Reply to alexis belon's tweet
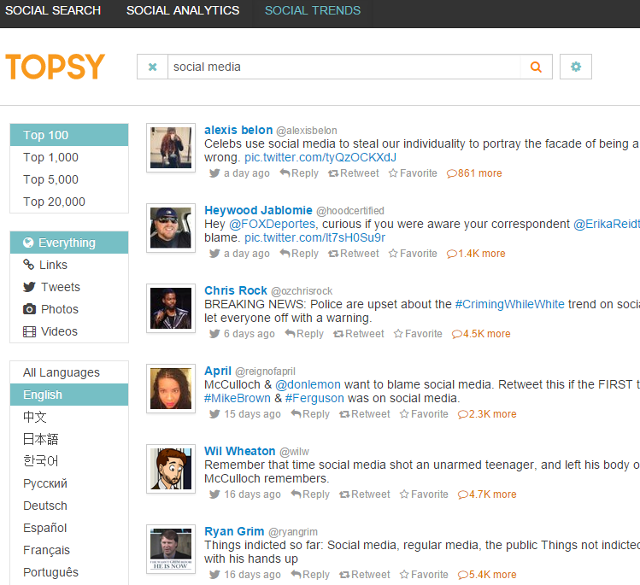 coord(299,173)
